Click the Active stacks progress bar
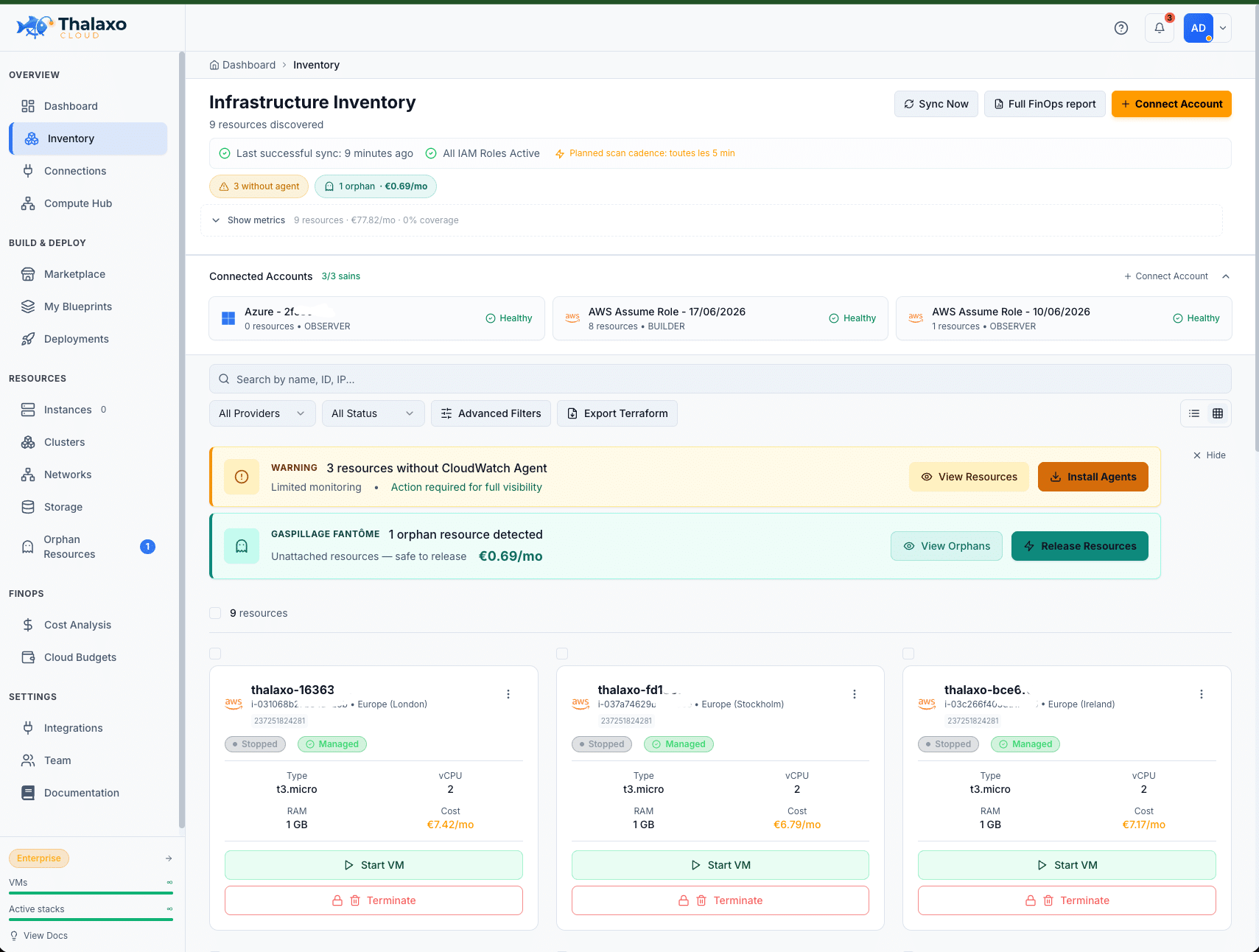Viewport: 1259px width, 952px height. [x=91, y=920]
